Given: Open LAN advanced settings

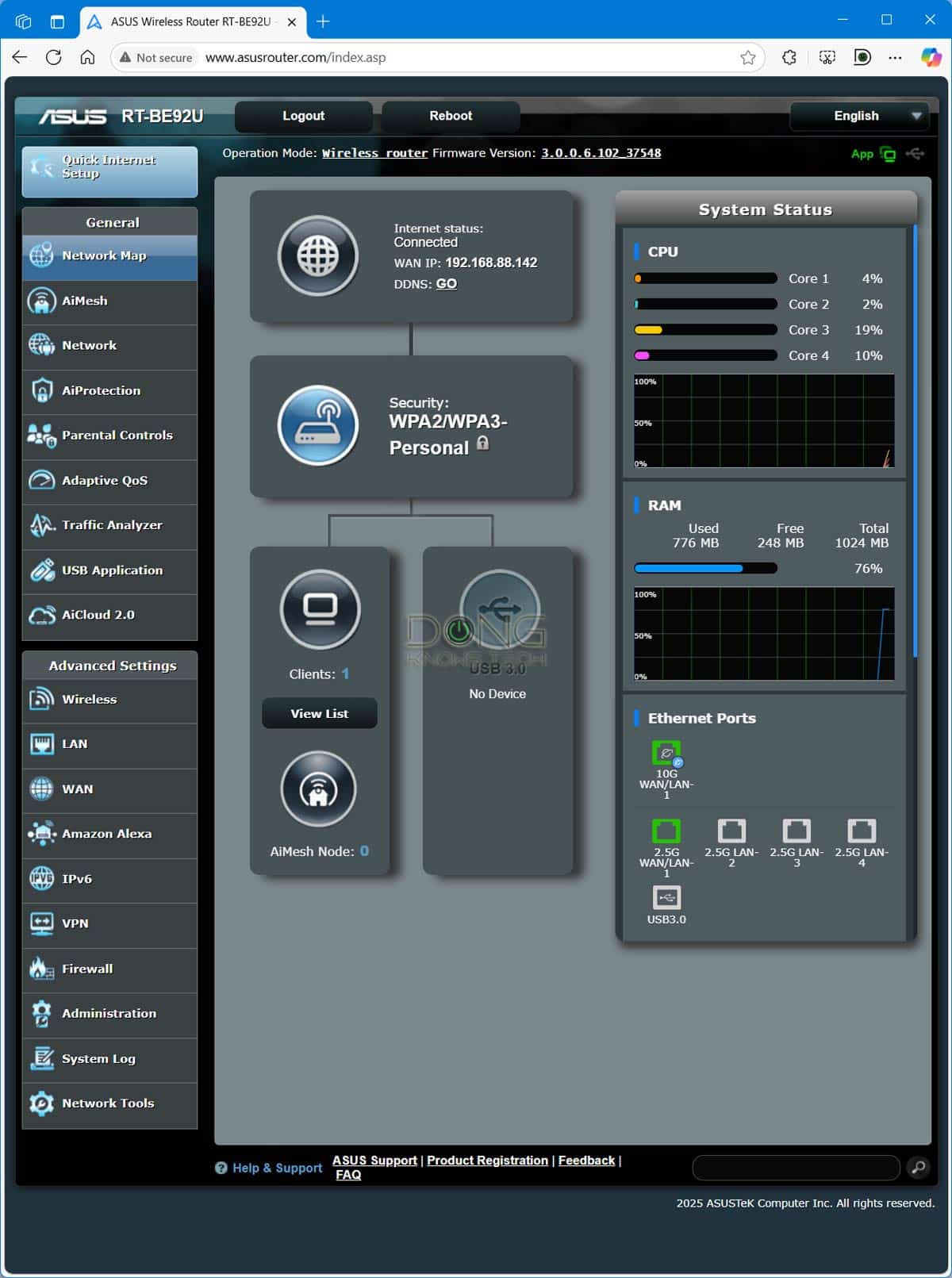Looking at the screenshot, I should (x=109, y=744).
